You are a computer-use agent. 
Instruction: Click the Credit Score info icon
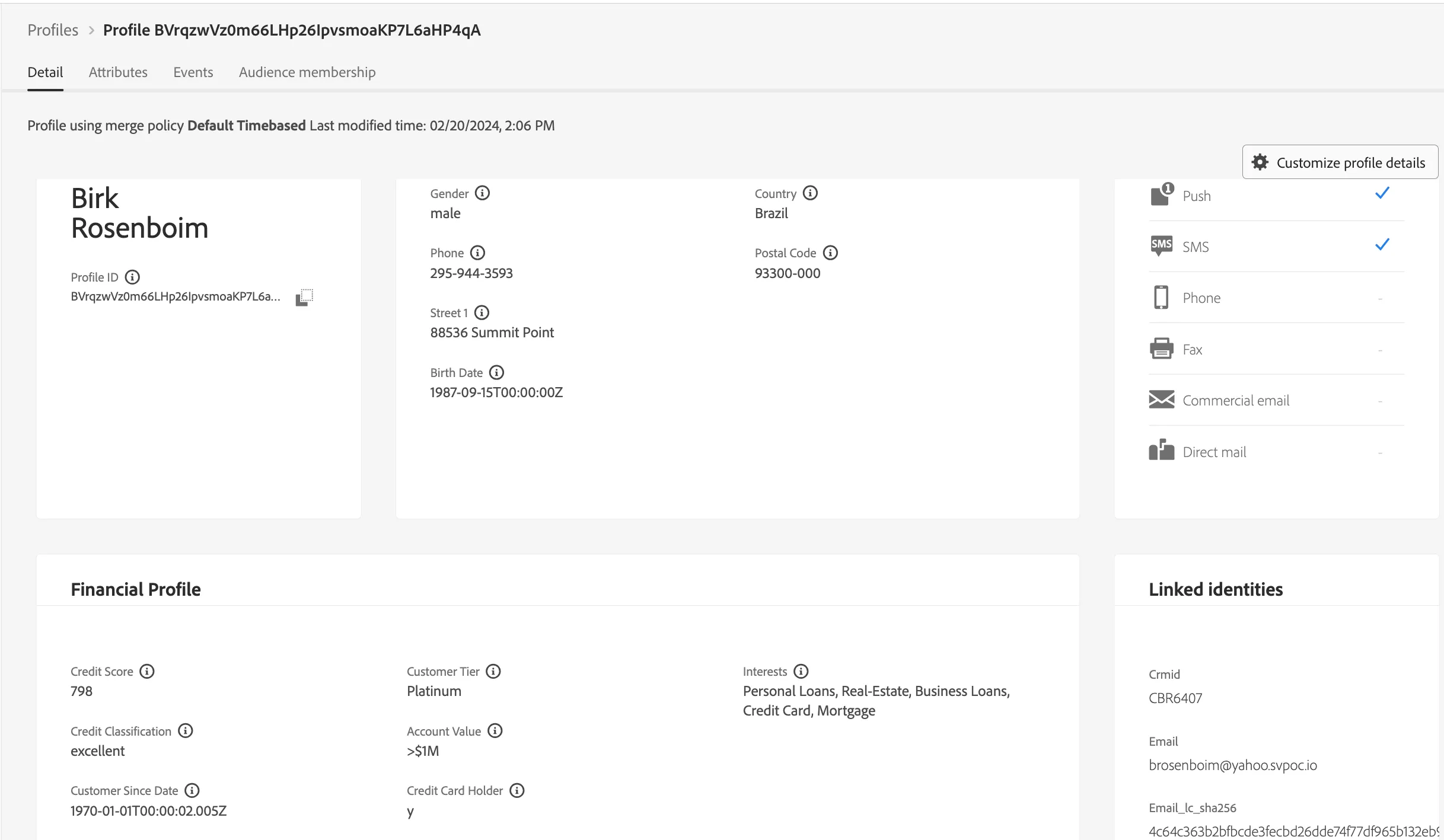147,671
